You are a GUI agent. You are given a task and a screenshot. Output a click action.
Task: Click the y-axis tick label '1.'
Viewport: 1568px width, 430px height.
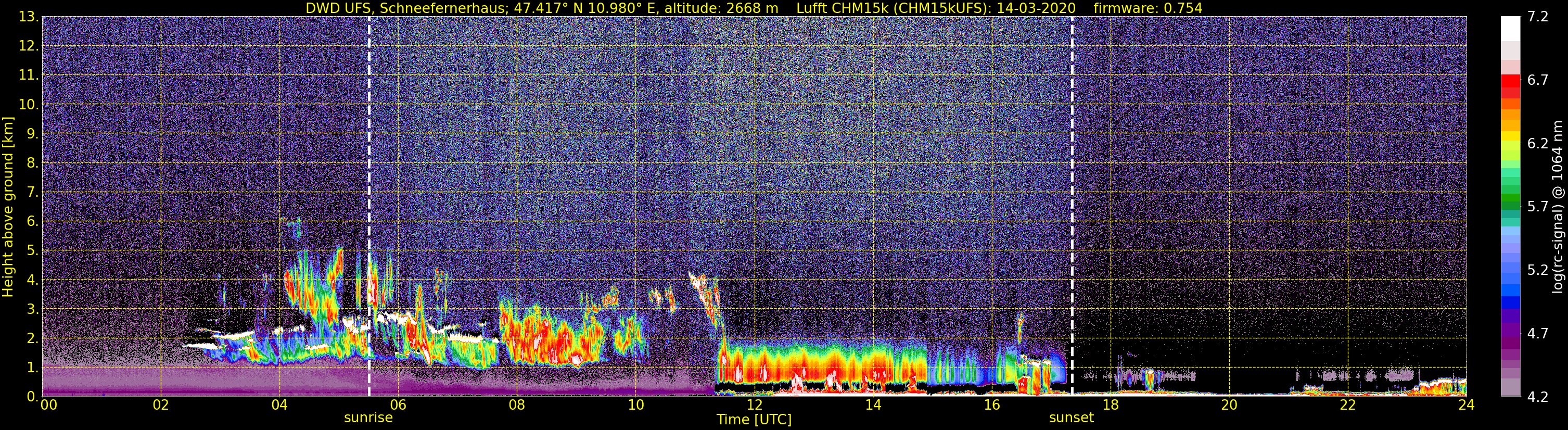pyautogui.click(x=32, y=368)
